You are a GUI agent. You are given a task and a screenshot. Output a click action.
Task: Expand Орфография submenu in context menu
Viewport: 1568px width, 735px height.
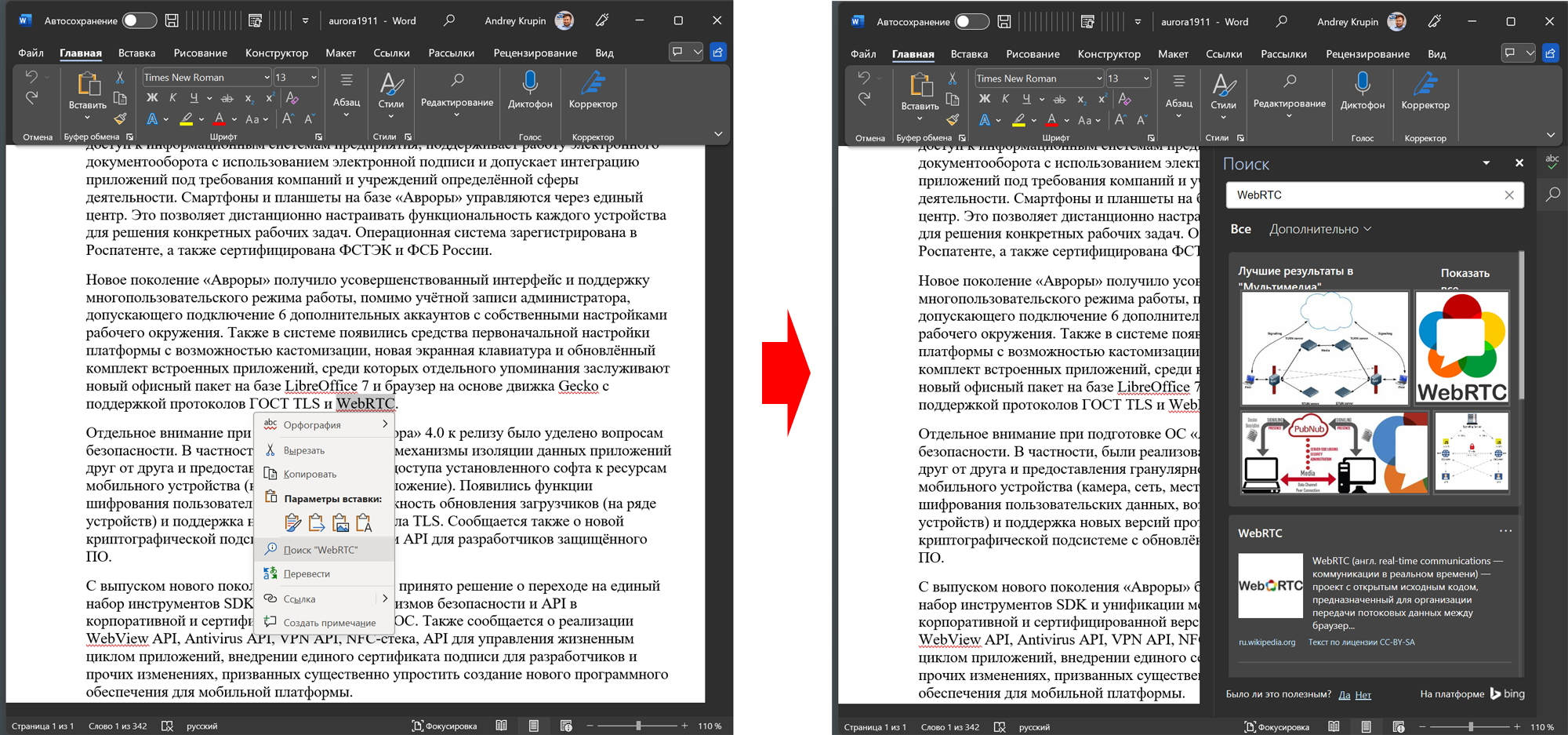click(x=325, y=424)
